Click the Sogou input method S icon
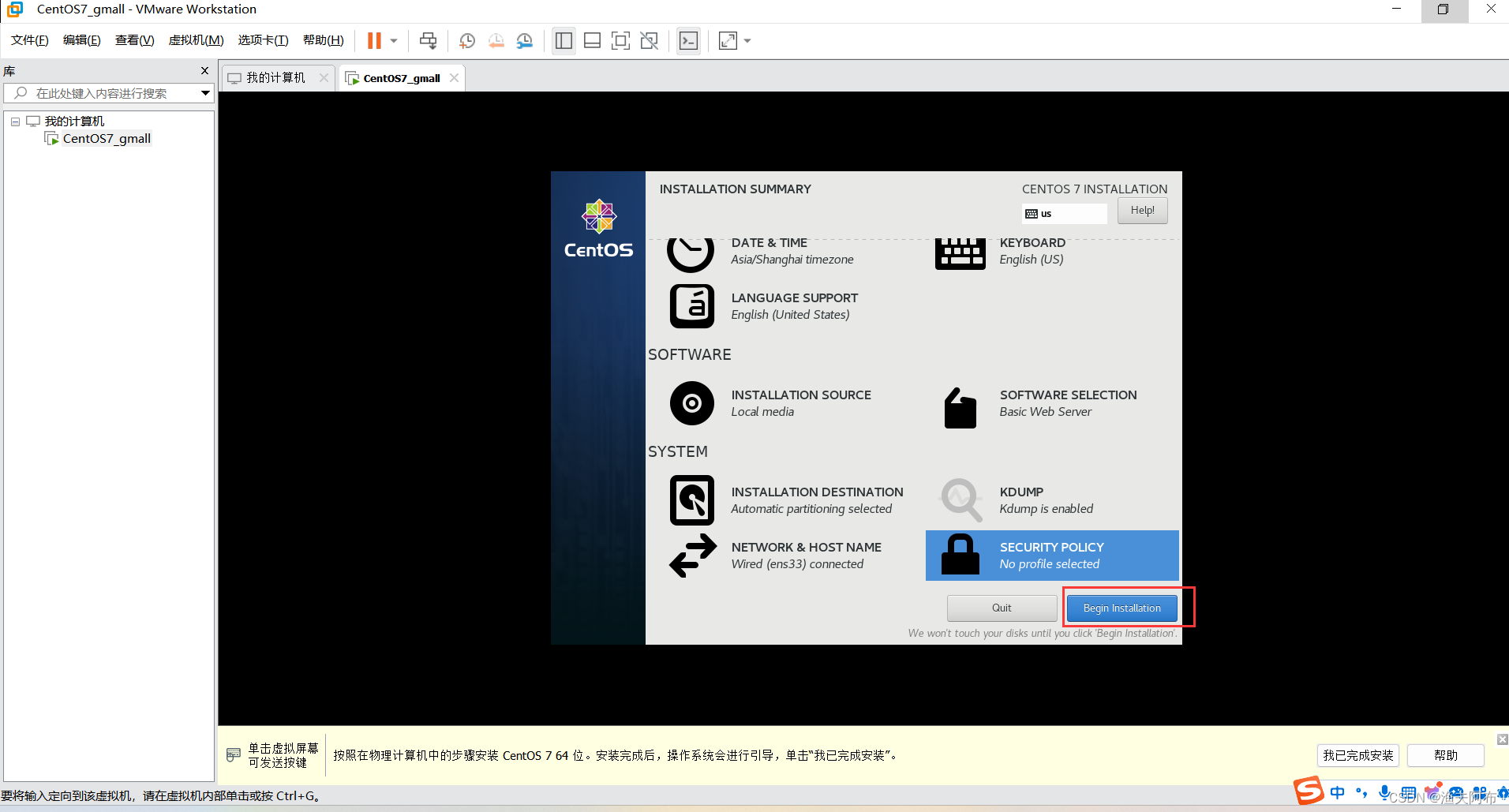 (x=1308, y=791)
